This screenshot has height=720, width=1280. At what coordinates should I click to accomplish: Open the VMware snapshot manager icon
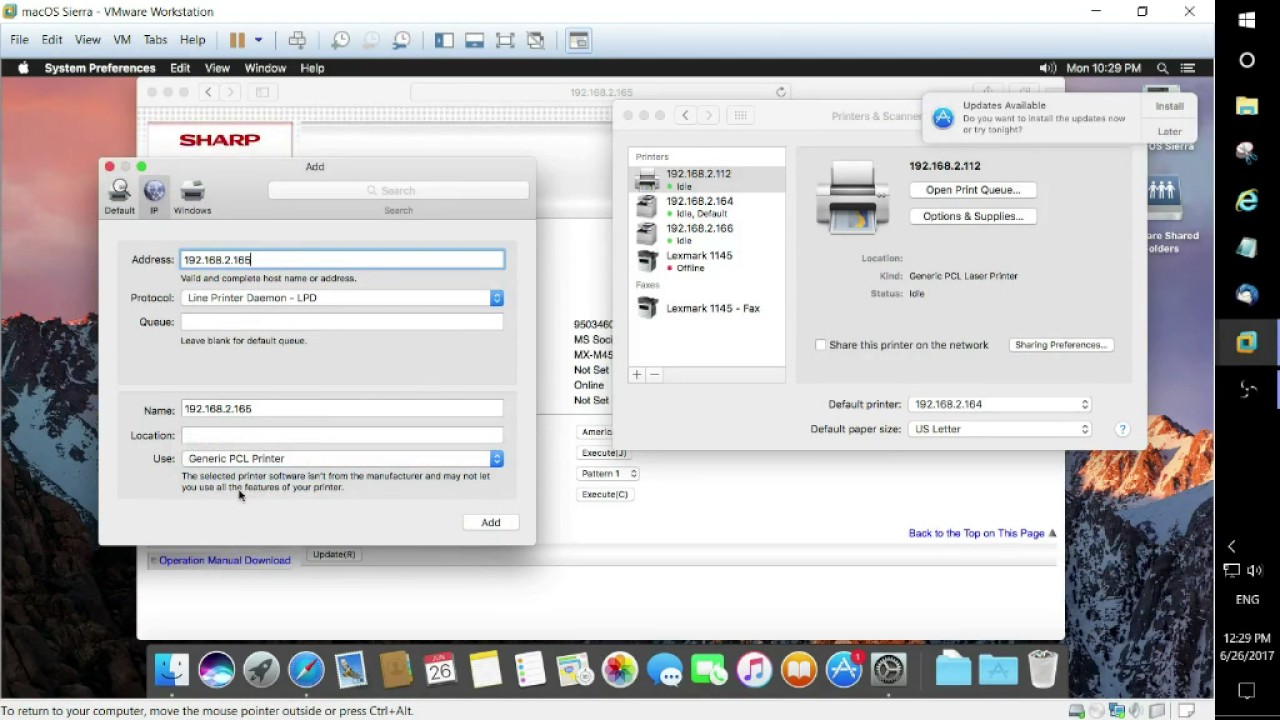[x=401, y=40]
